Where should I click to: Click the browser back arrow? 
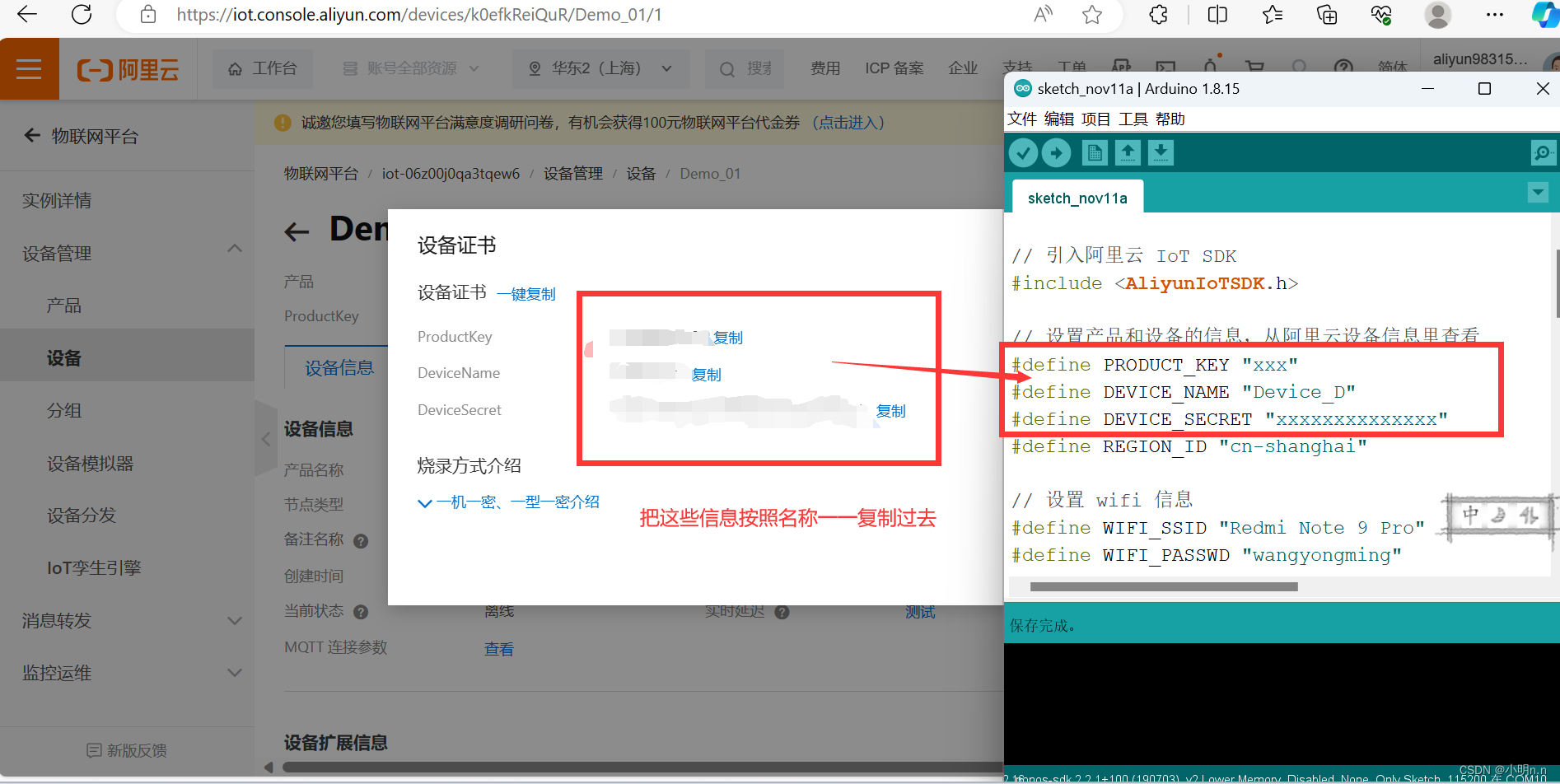tap(27, 14)
